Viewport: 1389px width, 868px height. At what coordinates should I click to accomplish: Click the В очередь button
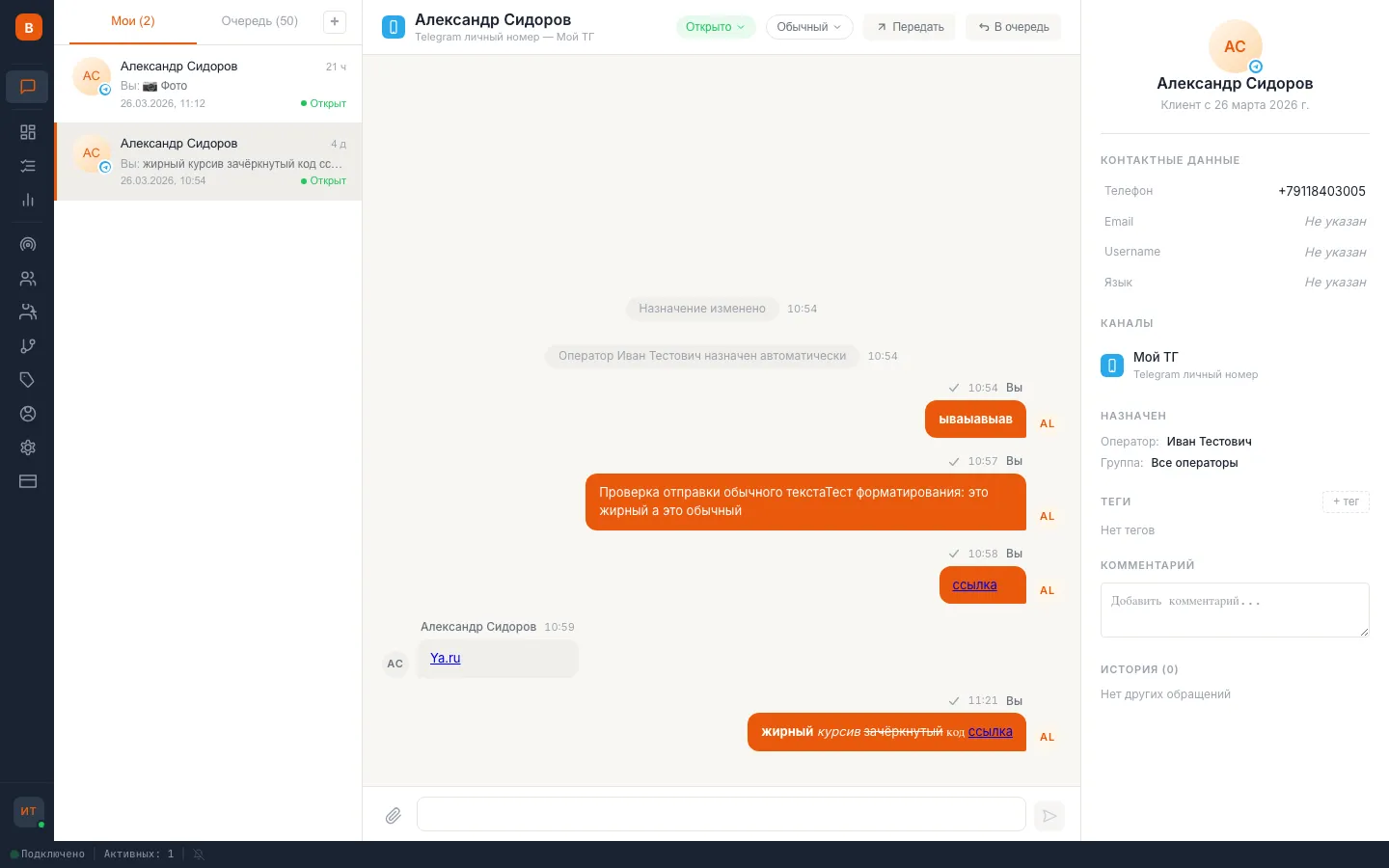[x=1014, y=27]
